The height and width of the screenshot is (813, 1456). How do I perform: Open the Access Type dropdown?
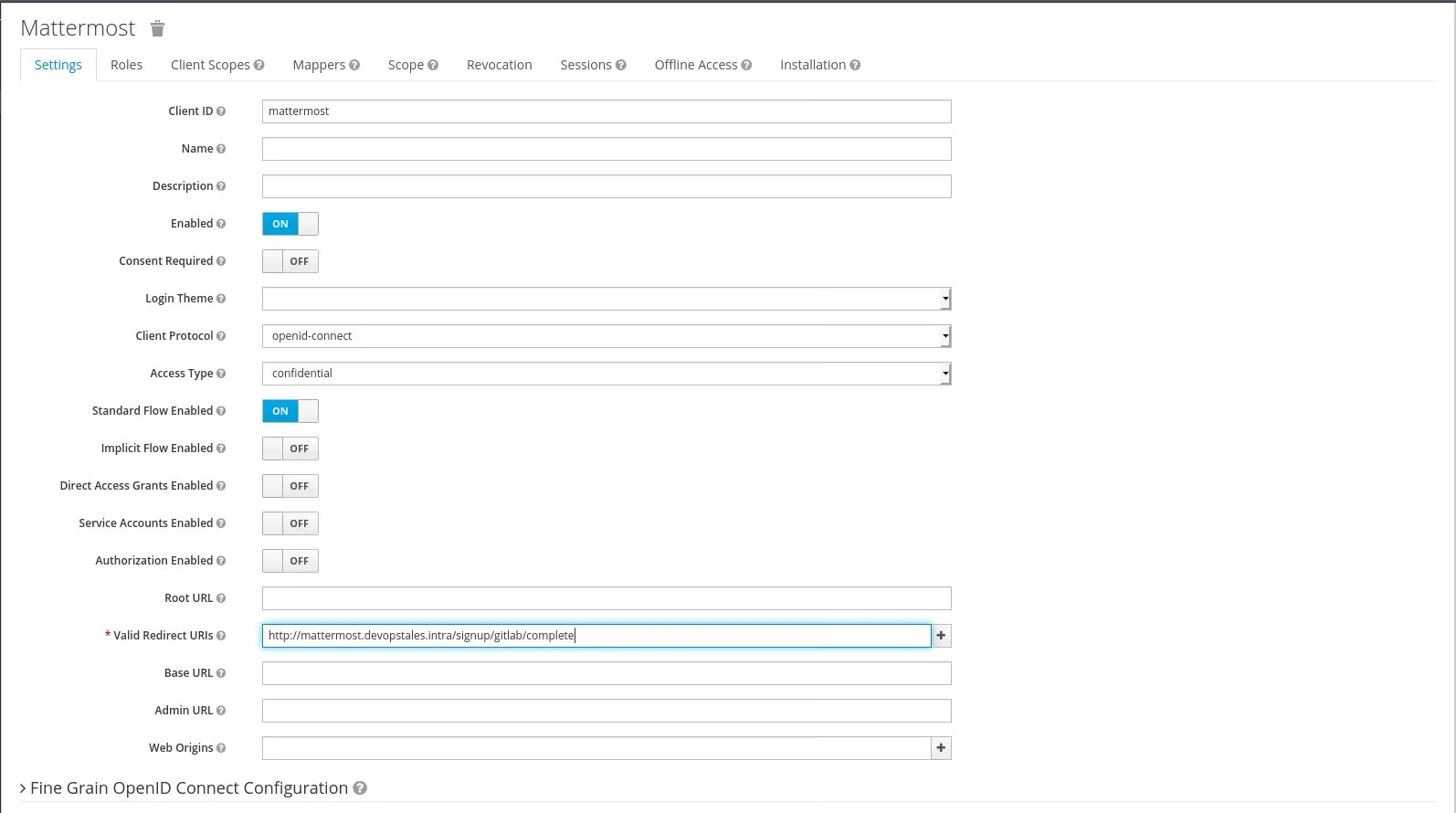[606, 374]
